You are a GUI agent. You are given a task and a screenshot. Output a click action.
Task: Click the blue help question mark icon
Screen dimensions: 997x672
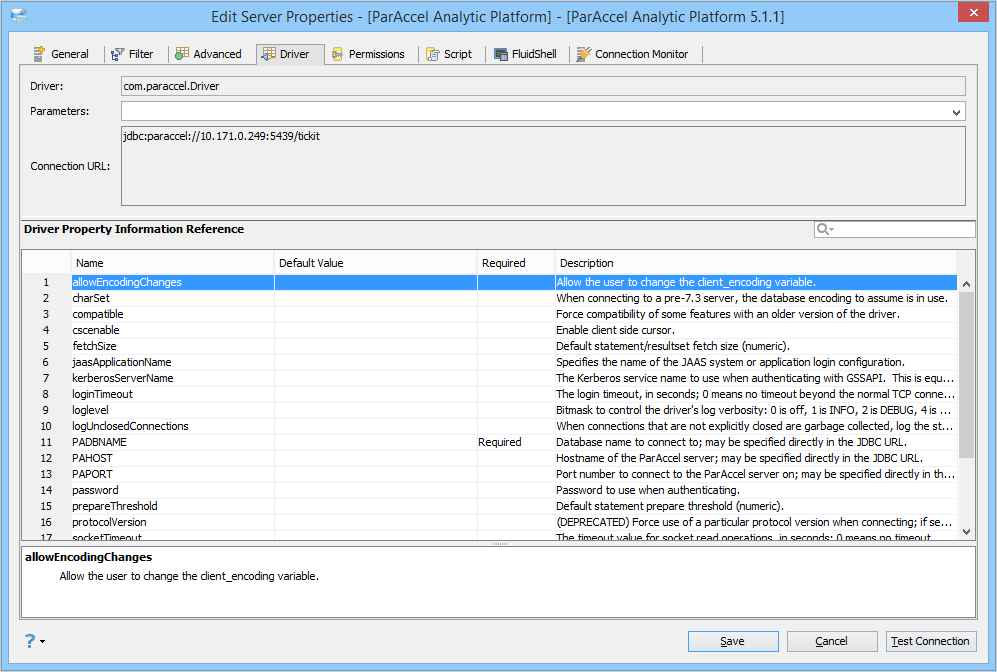[30, 641]
